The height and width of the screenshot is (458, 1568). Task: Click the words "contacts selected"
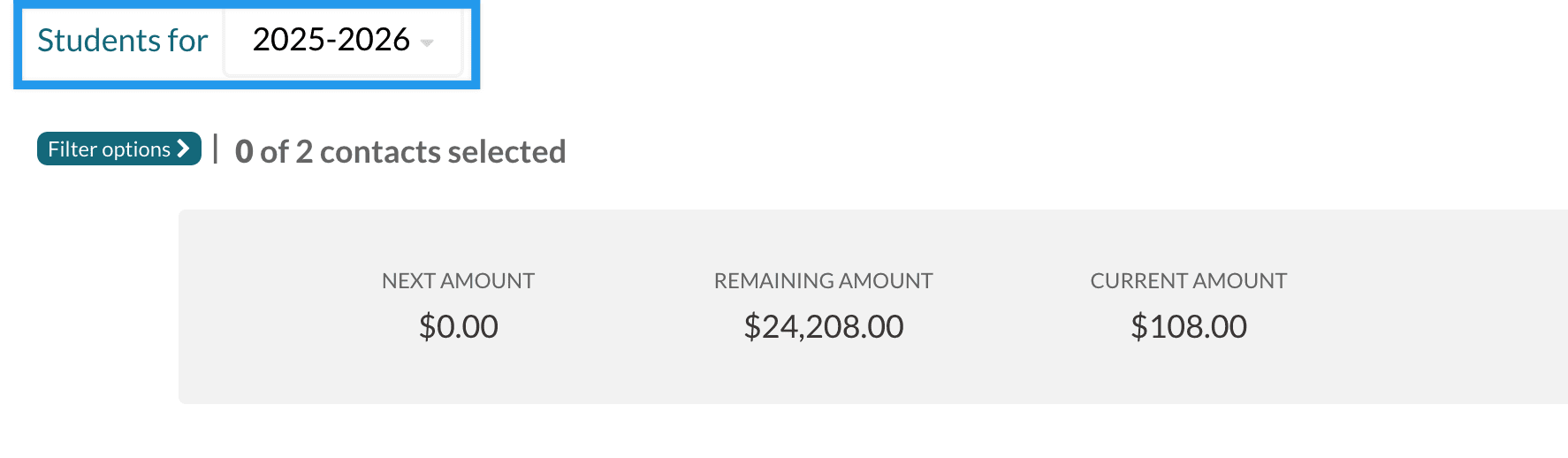click(x=442, y=152)
